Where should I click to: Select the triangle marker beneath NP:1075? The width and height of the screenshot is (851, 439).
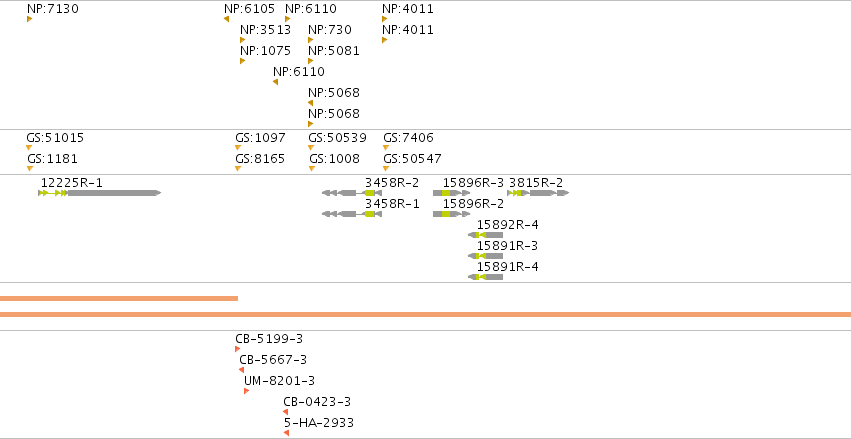243,61
